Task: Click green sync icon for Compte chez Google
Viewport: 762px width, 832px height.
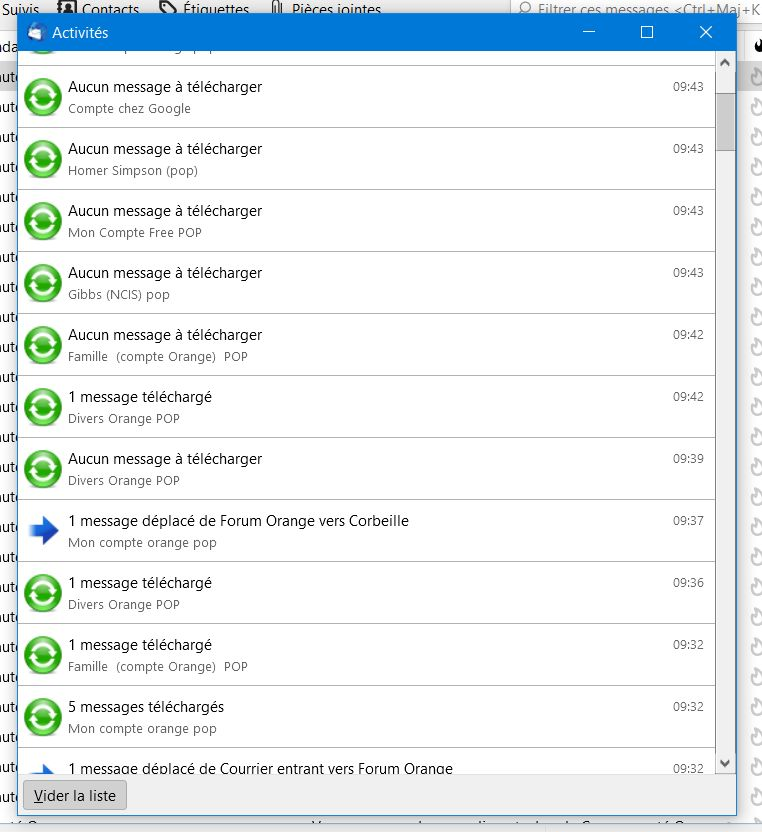Action: point(43,97)
